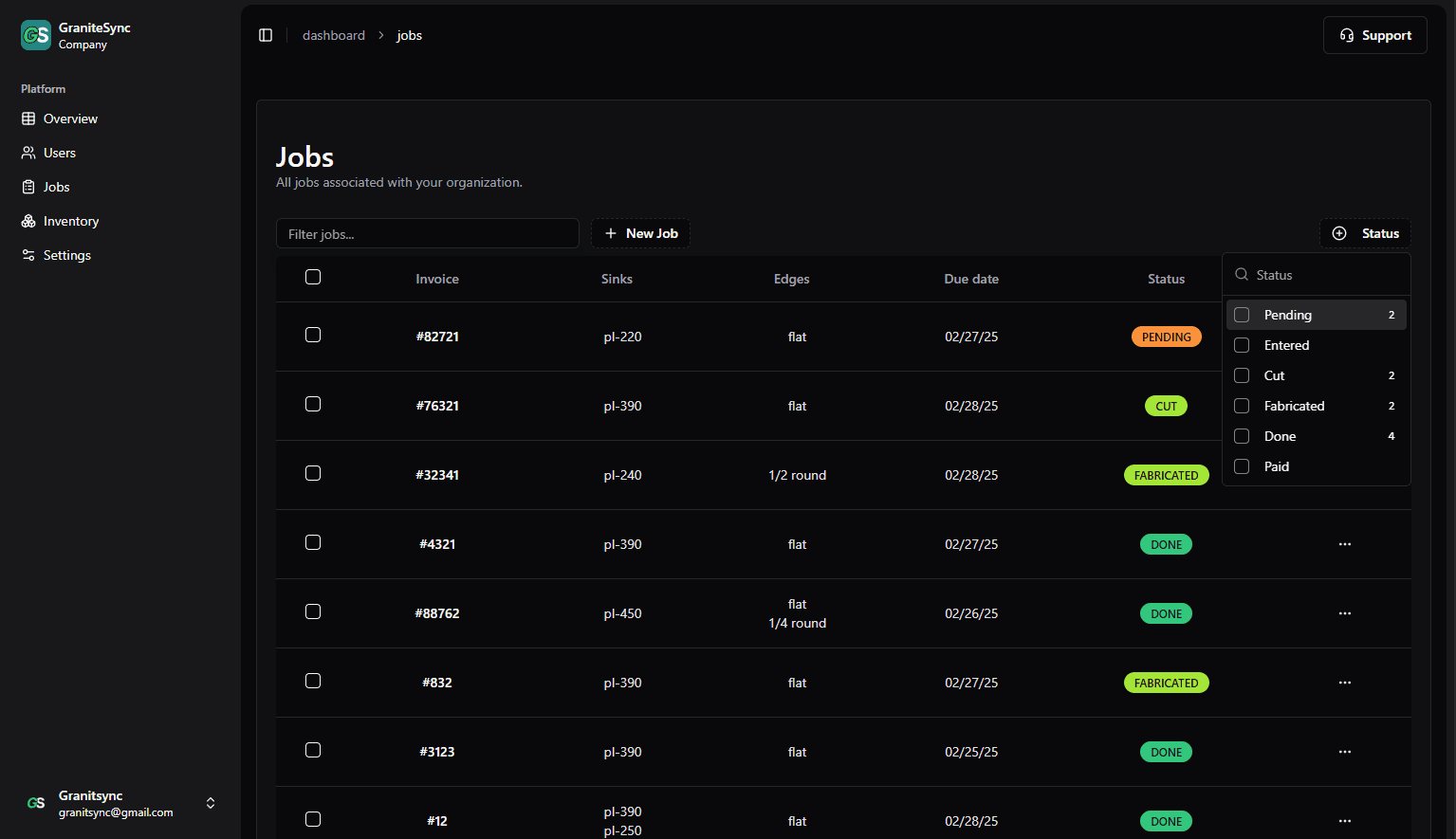Viewport: 1456px width, 839px height.
Task: Click the New Job button
Action: [x=640, y=233]
